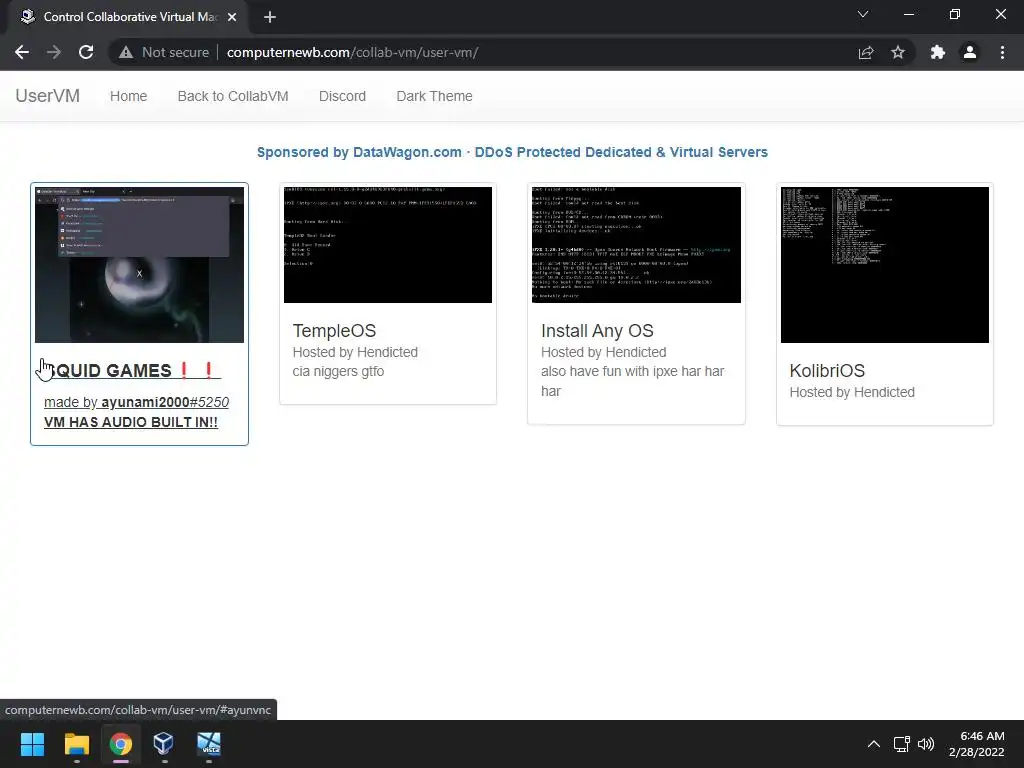1024x768 pixels.
Task: Reload the page with refresh icon
Action: click(x=86, y=52)
